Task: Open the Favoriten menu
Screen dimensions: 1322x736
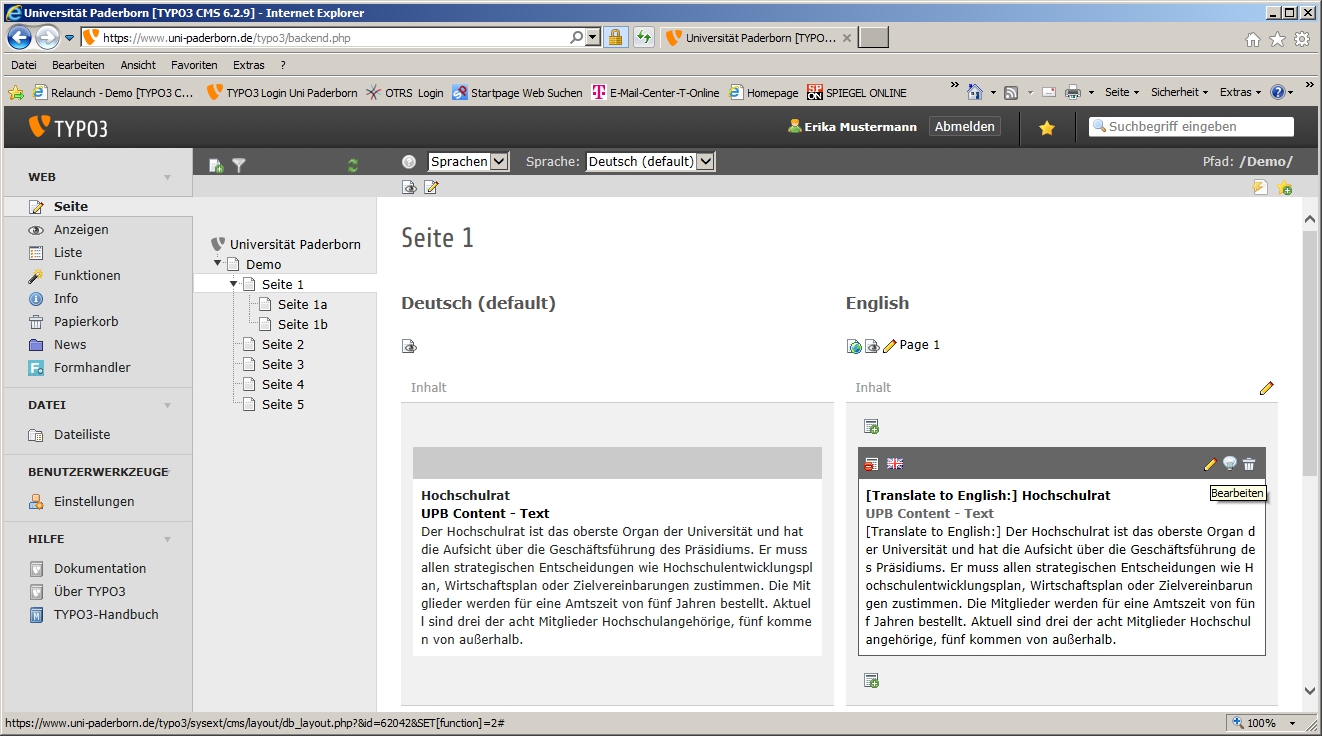Action: click(194, 65)
